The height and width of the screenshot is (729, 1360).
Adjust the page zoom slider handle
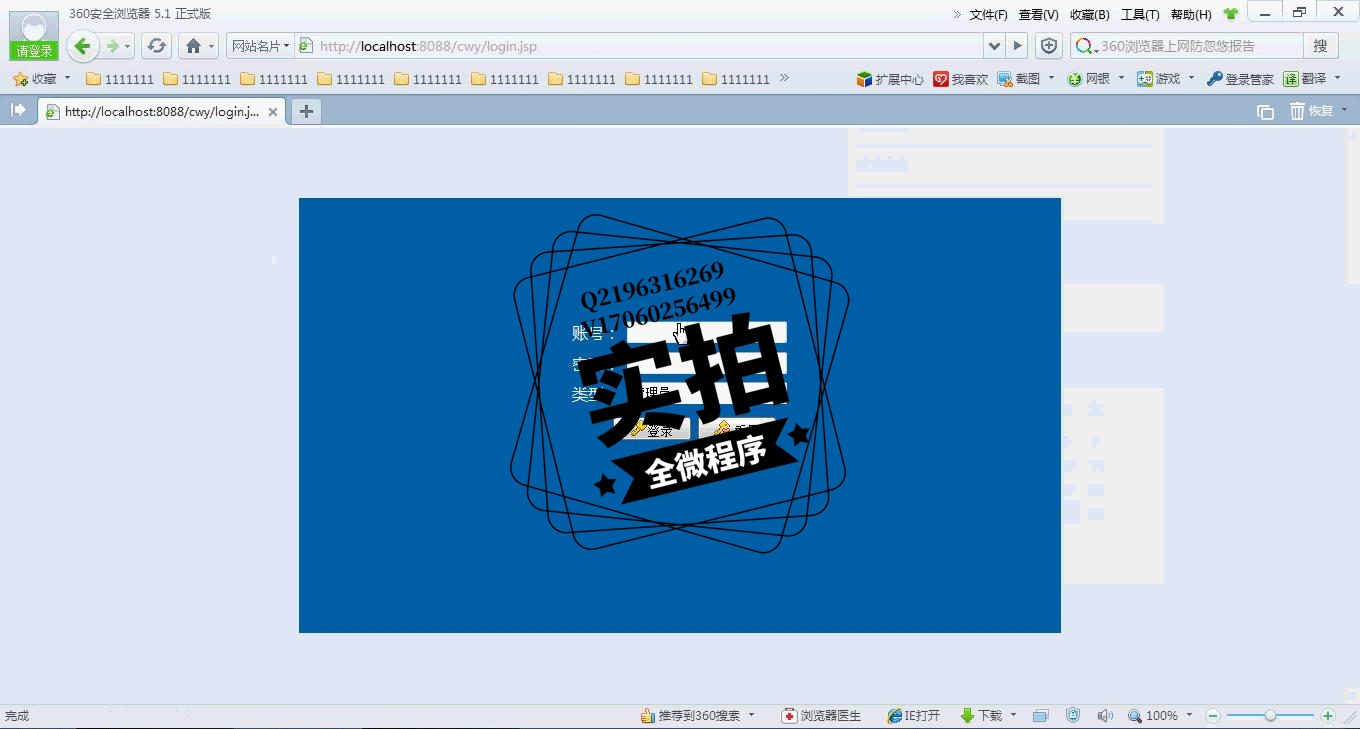(1270, 716)
